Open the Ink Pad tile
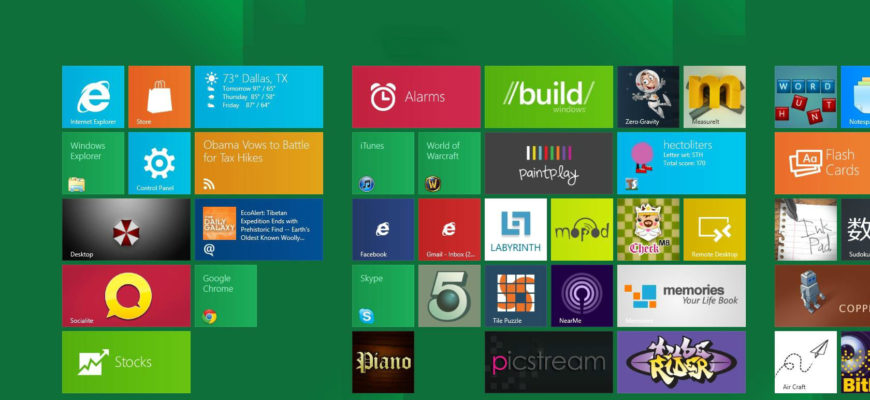Viewport: 870px width, 400px height. 806,229
